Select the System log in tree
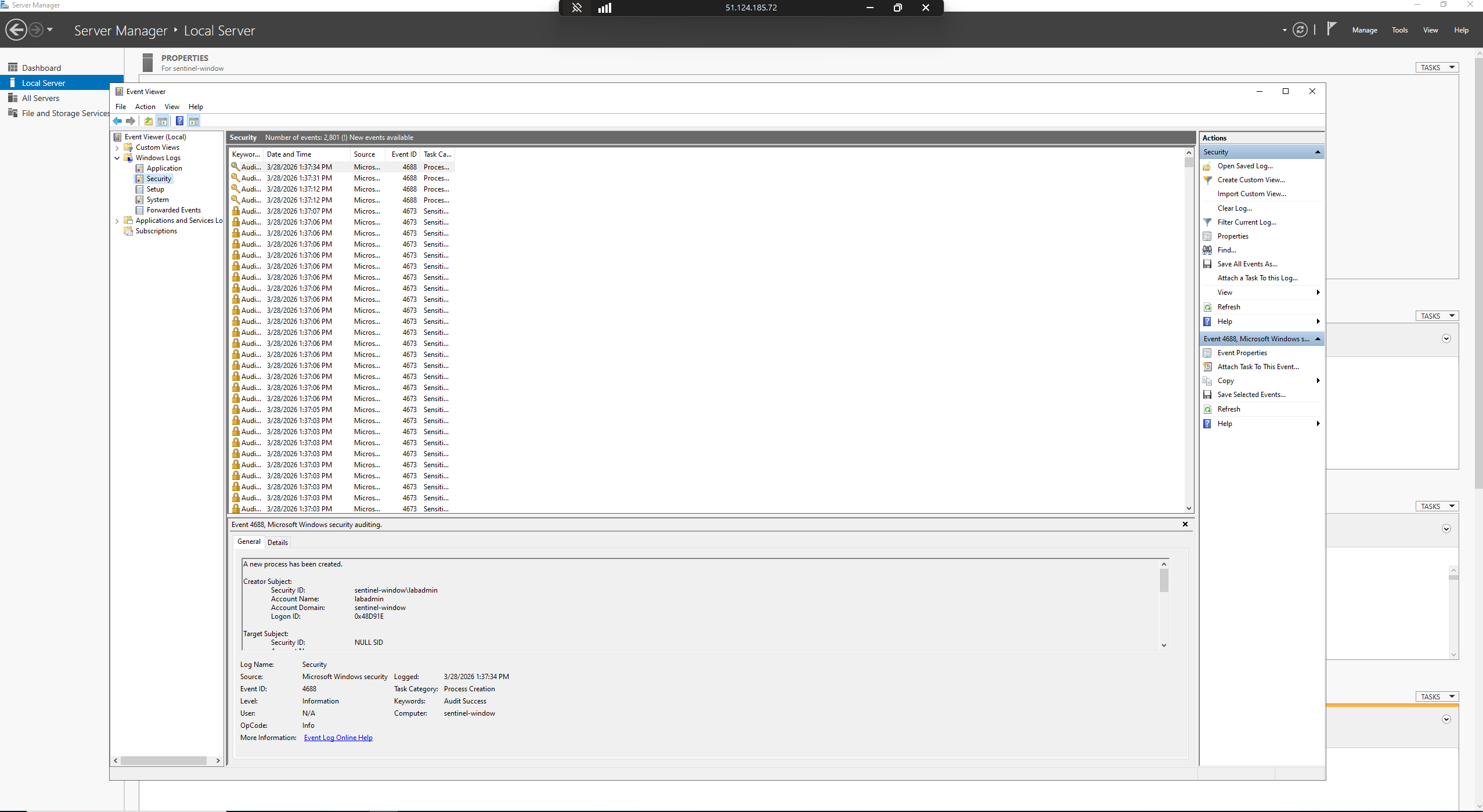The image size is (1483, 812). click(157, 200)
